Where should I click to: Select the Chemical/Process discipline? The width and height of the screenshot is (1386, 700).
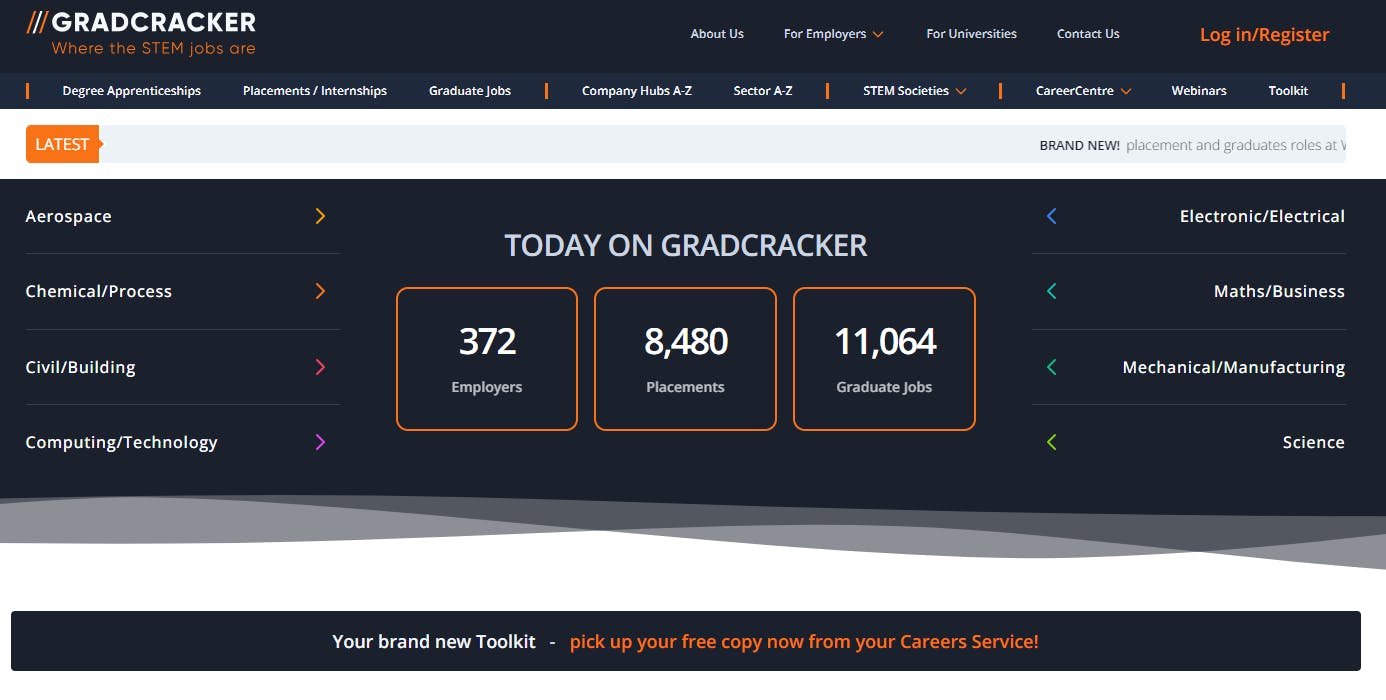tap(98, 291)
